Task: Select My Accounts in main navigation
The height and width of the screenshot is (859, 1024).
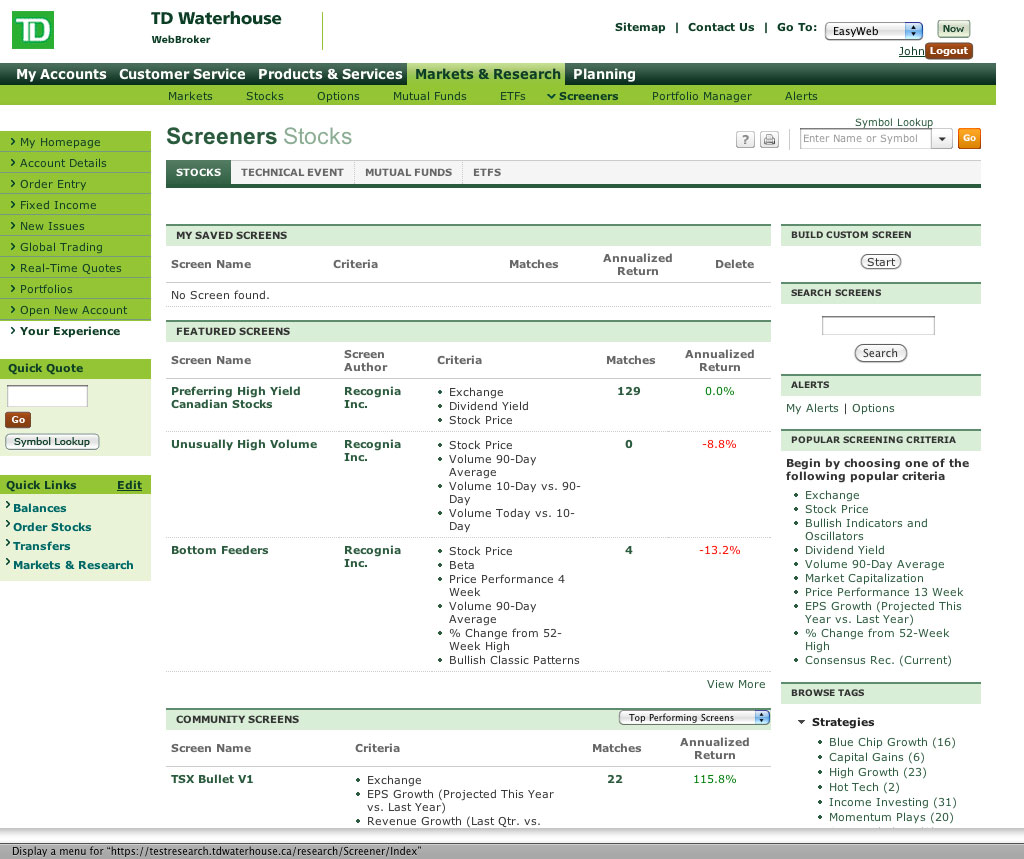Action: [61, 74]
